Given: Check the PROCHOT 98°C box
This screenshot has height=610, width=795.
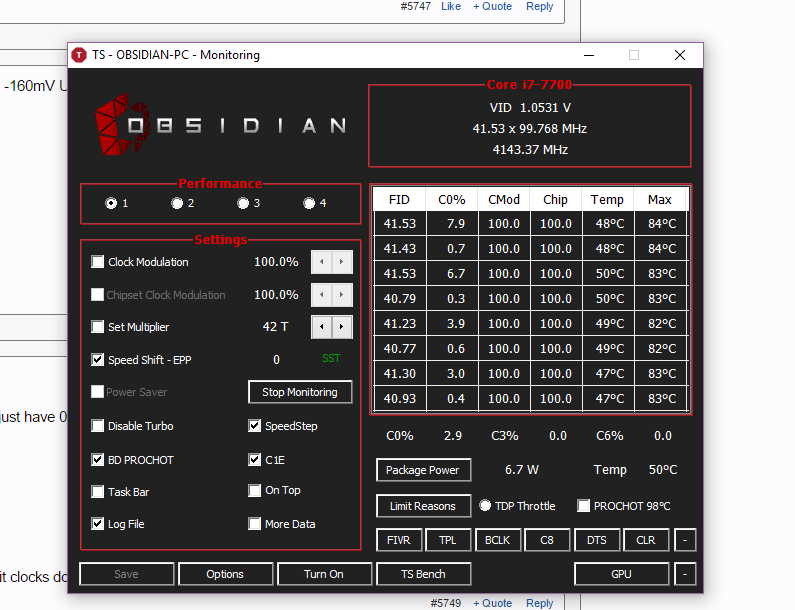Looking at the screenshot, I should click(x=584, y=506).
